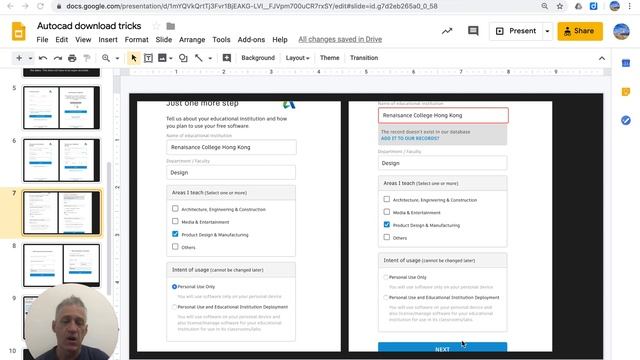Add a new slide with plus icon
The image size is (640, 360).
click(19, 58)
